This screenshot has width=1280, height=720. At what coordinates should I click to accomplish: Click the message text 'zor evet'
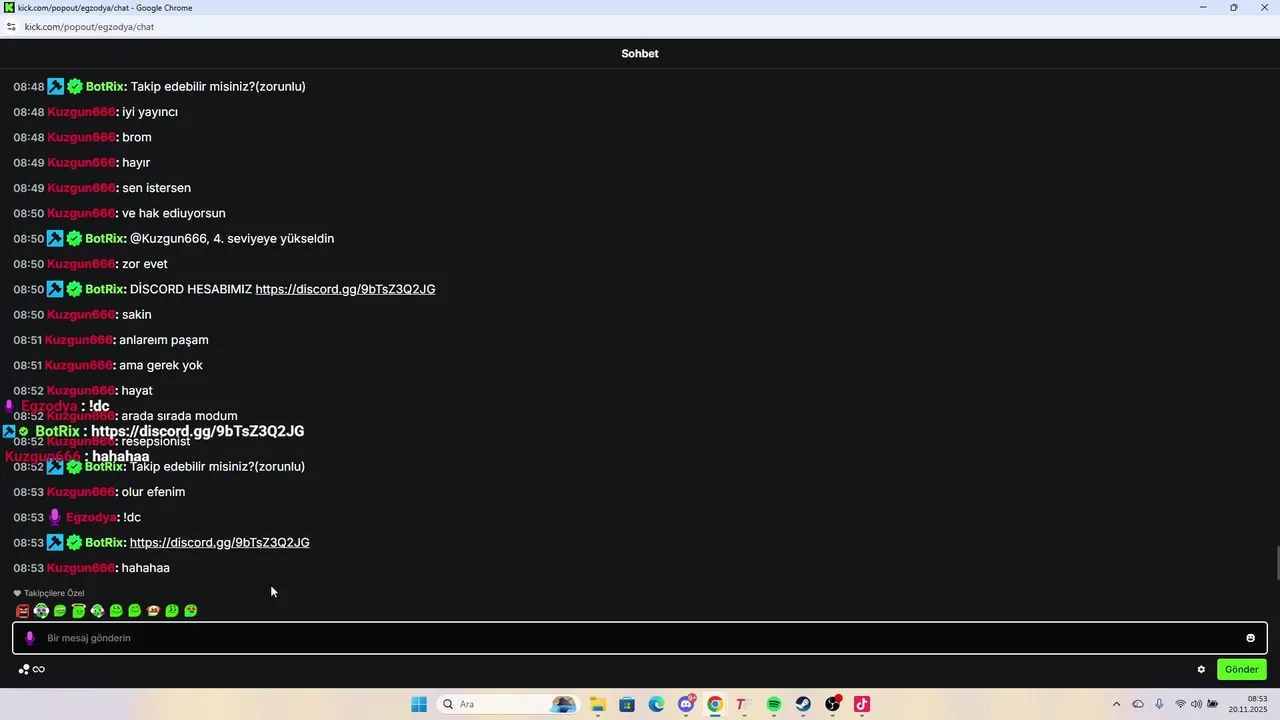tap(145, 264)
